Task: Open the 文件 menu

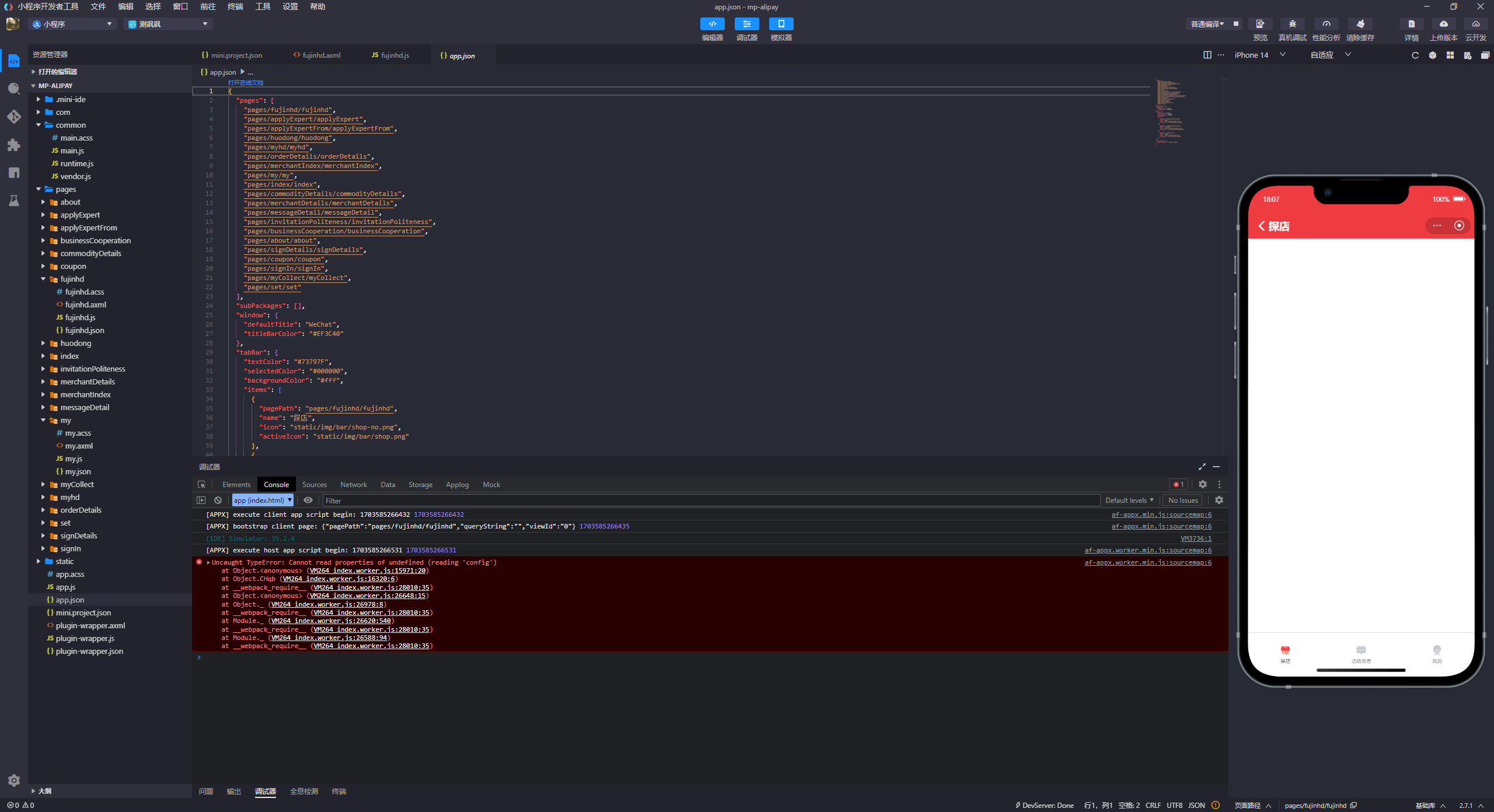Action: pos(98,6)
